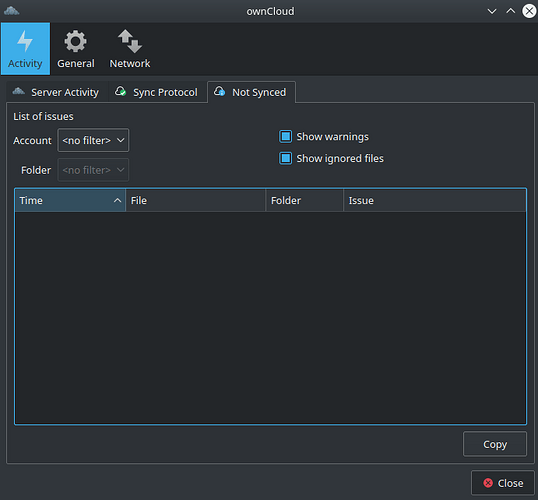Switch to the Server Activity tab

[57, 92]
